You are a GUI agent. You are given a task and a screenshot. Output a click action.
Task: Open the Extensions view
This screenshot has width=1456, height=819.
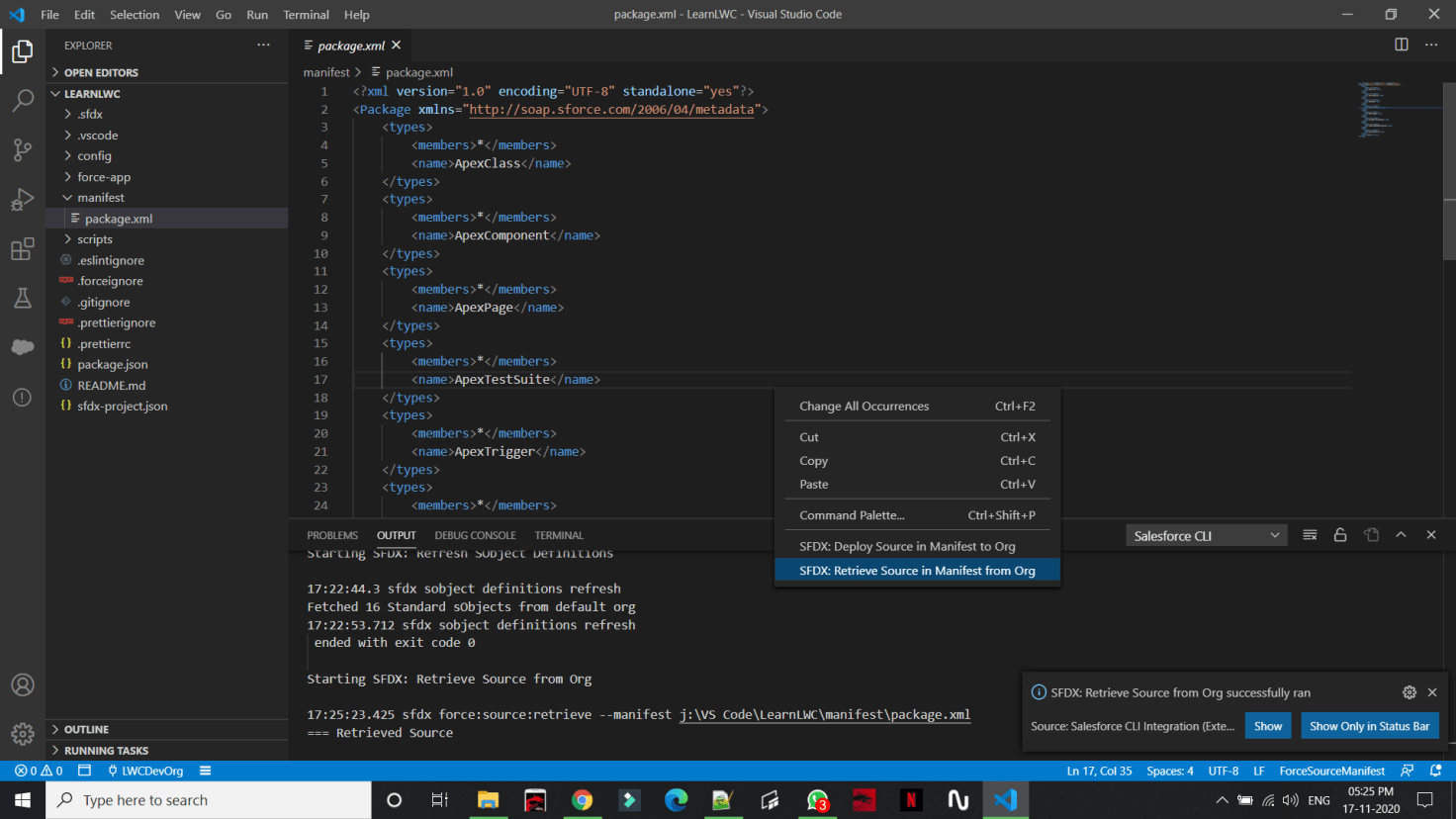pyautogui.click(x=22, y=249)
